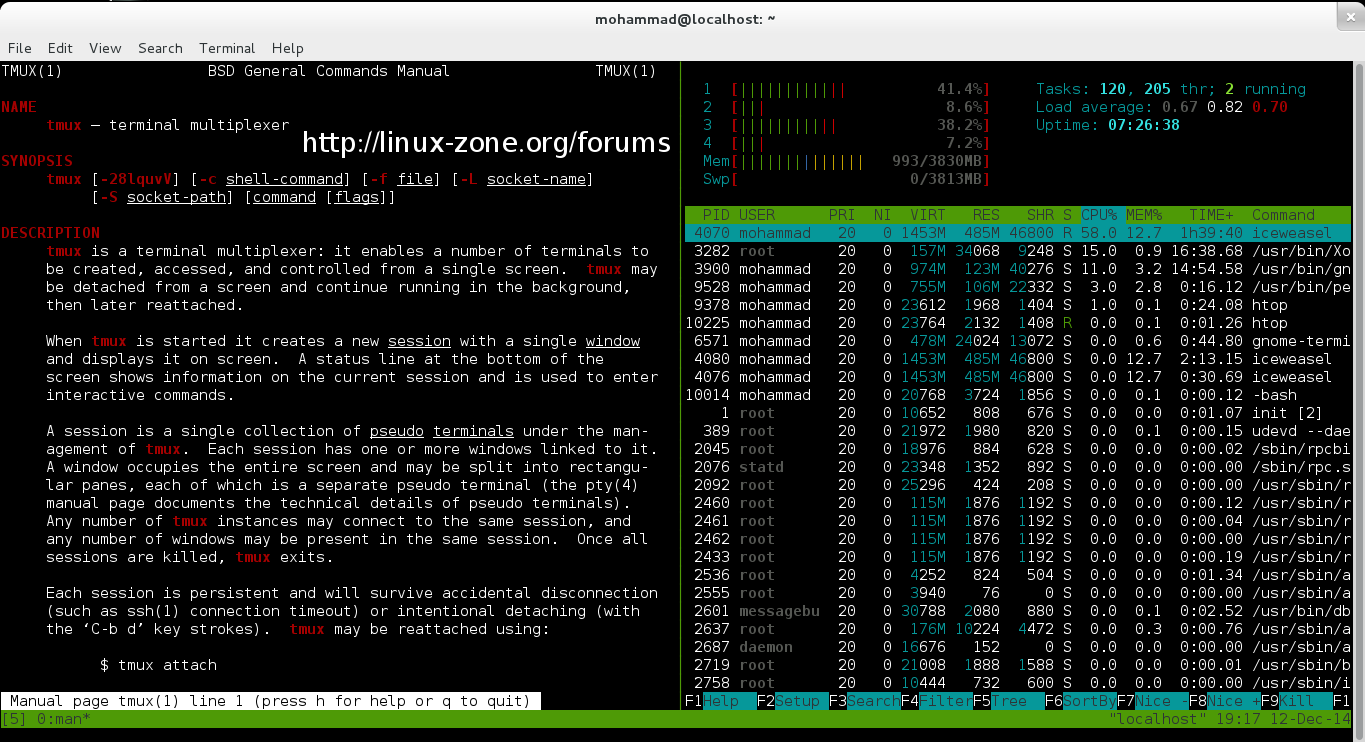This screenshot has width=1365, height=742.
Task: Click the underlined 'session' word in man page
Action: [419, 341]
